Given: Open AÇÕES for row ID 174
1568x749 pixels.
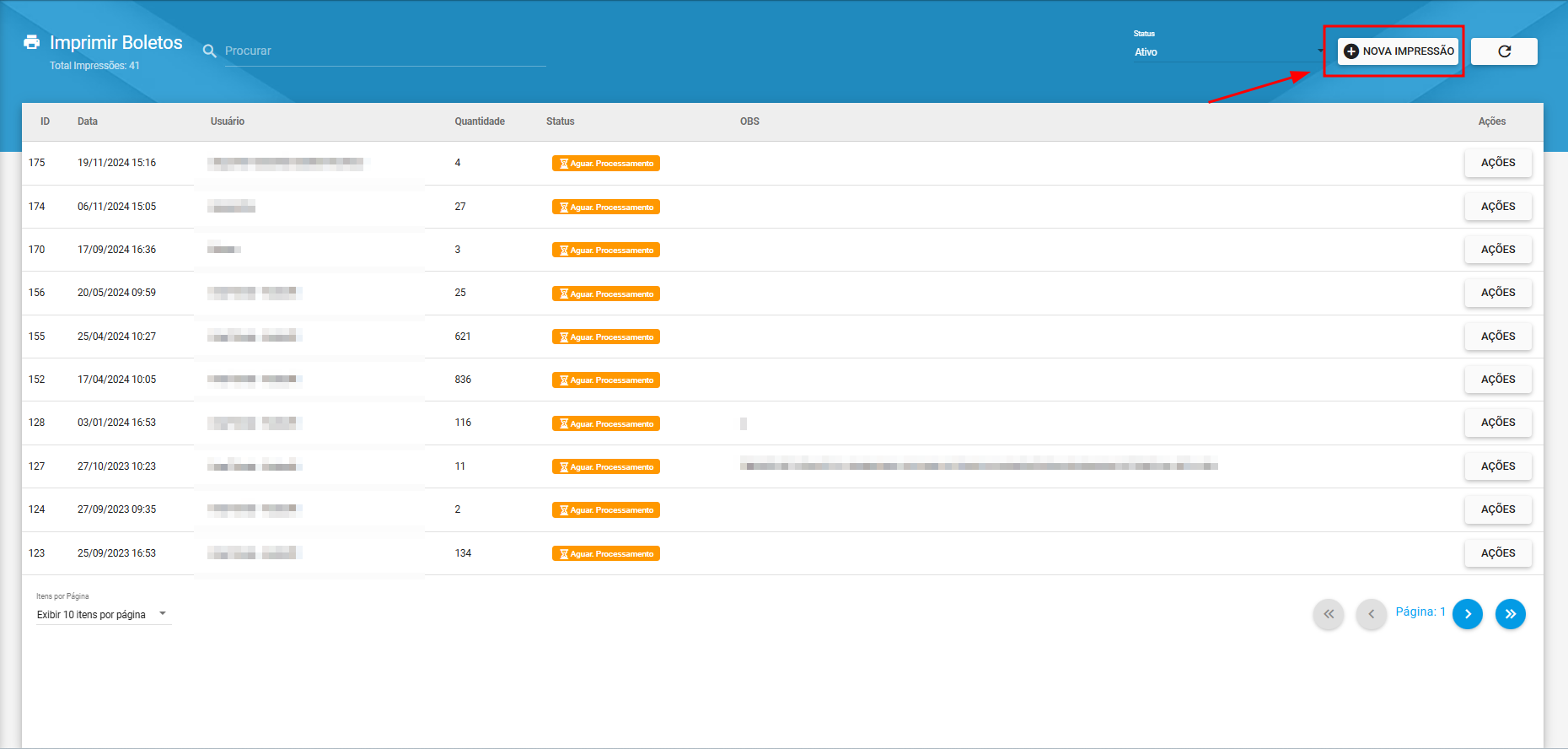Looking at the screenshot, I should click(1498, 207).
